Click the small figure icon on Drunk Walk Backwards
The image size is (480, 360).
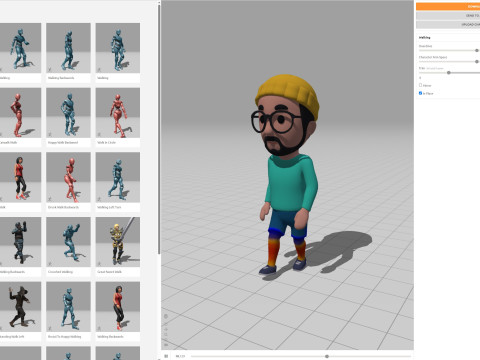click(50, 199)
